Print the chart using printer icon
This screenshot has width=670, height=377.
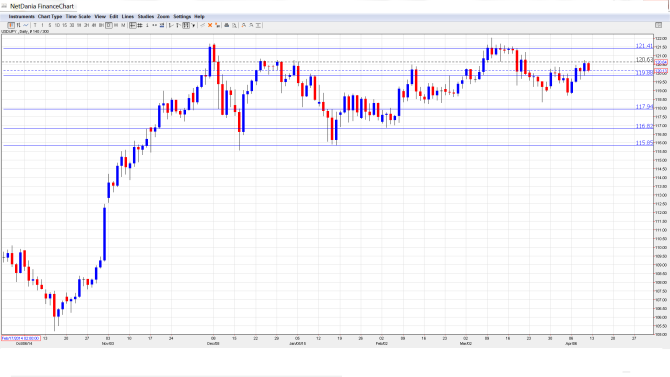pyautogui.click(x=226, y=25)
